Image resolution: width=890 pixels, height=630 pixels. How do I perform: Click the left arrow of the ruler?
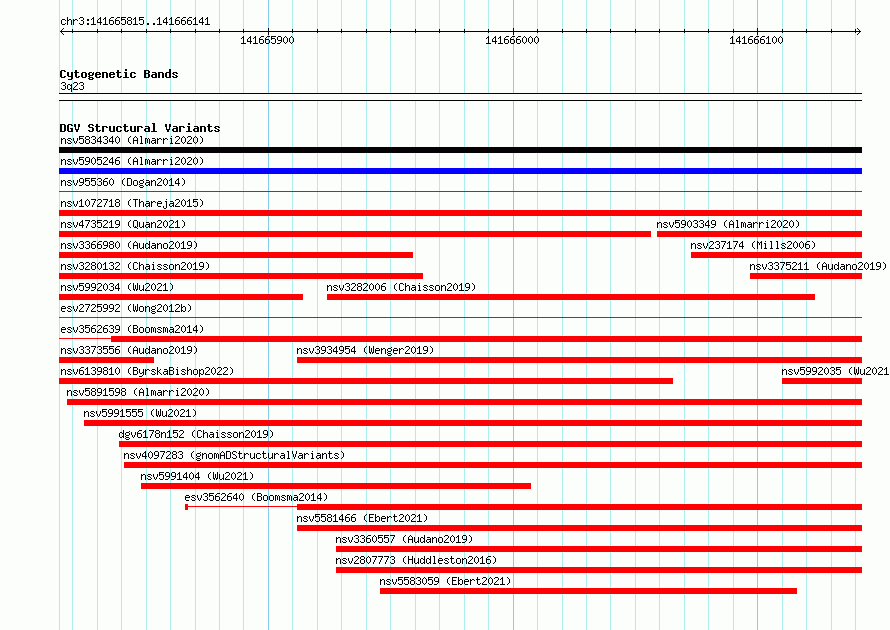point(63,31)
